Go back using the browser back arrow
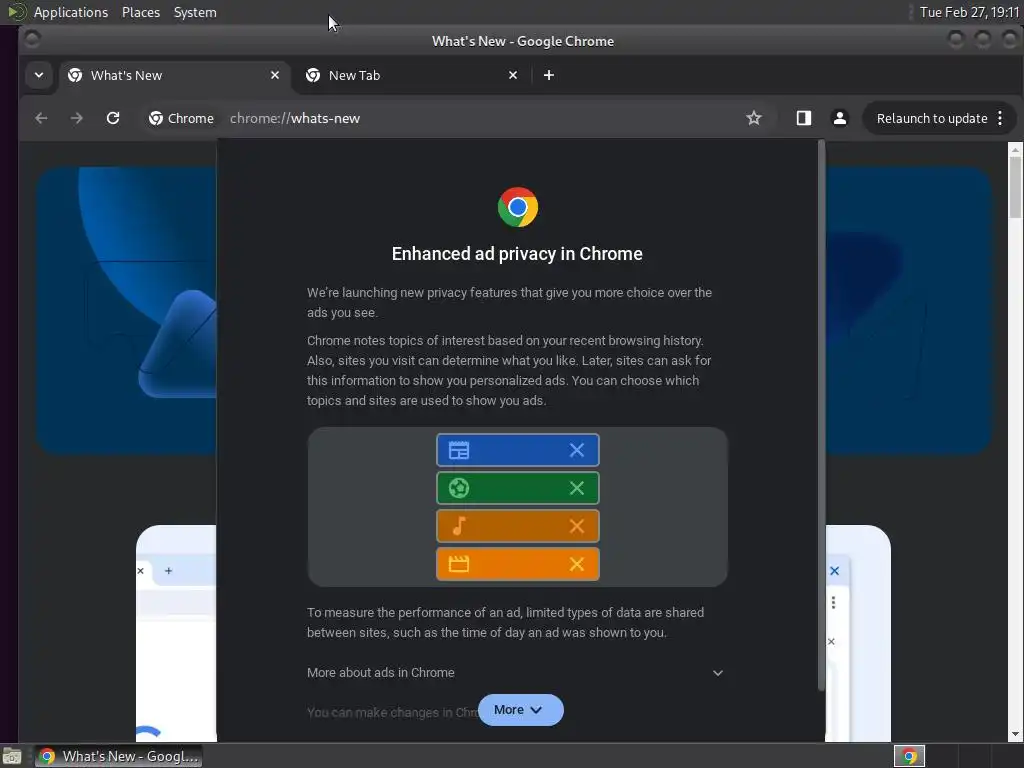This screenshot has width=1024, height=768. (41, 118)
